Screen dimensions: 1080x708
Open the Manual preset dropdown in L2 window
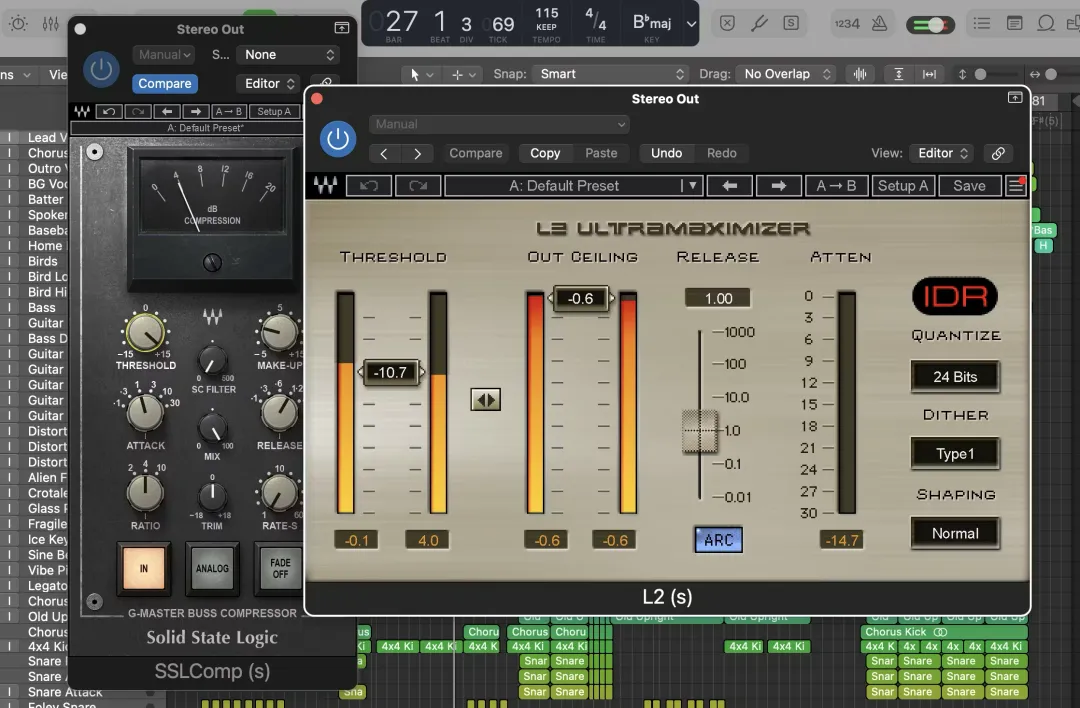pyautogui.click(x=499, y=124)
